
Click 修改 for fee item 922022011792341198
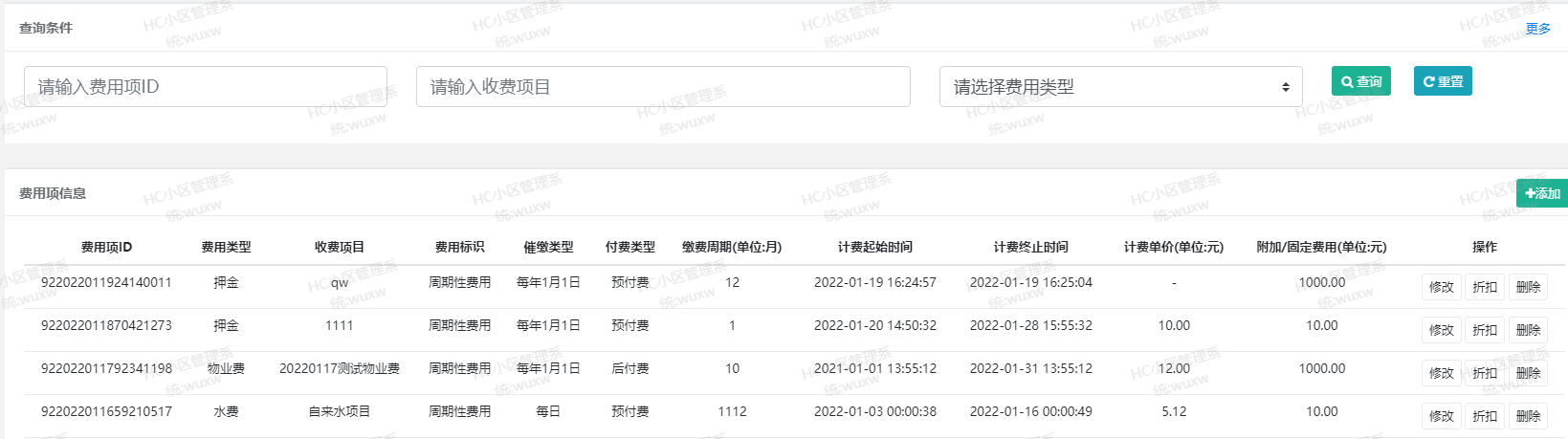pos(1442,373)
